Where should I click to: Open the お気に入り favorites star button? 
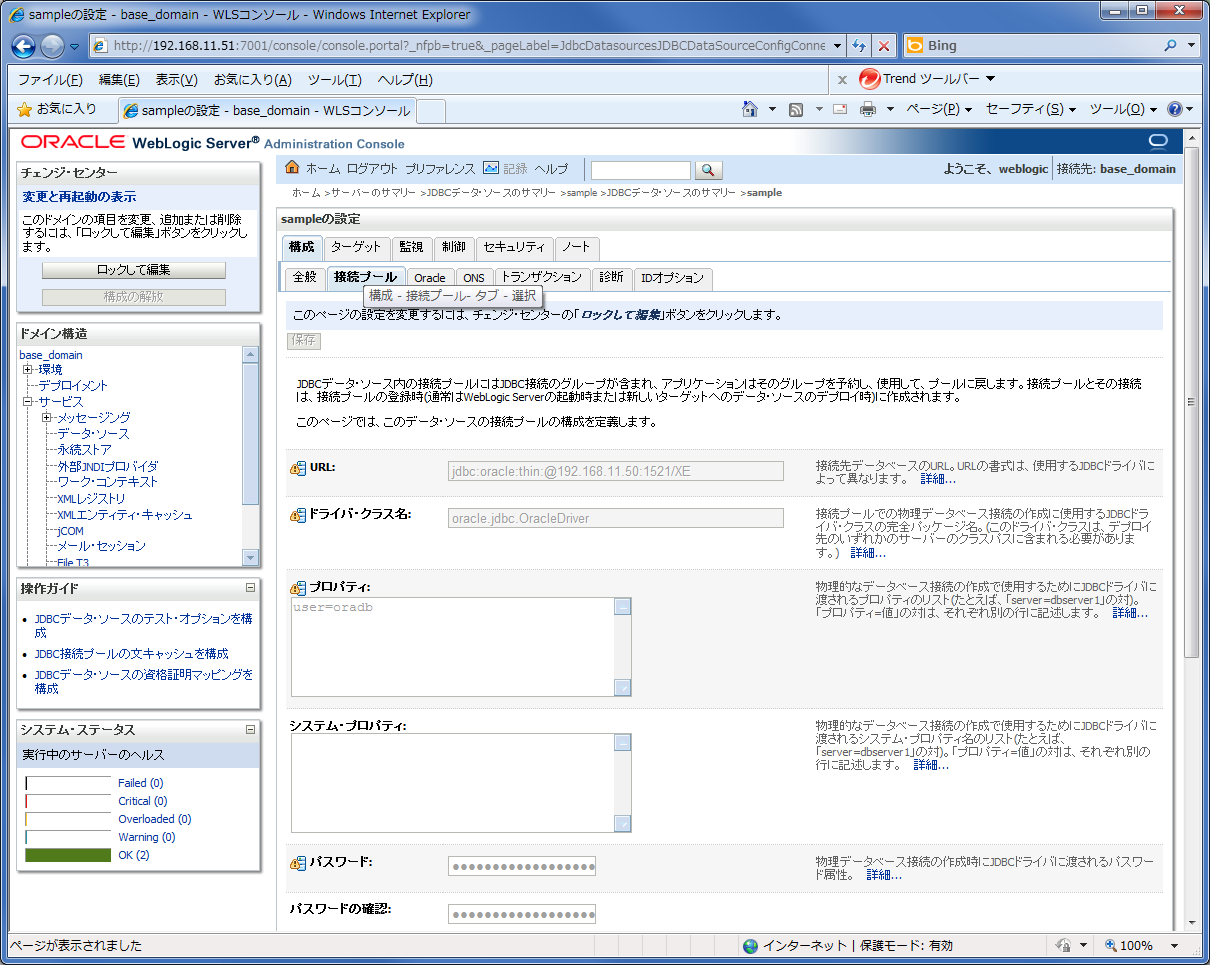pyautogui.click(x=57, y=109)
